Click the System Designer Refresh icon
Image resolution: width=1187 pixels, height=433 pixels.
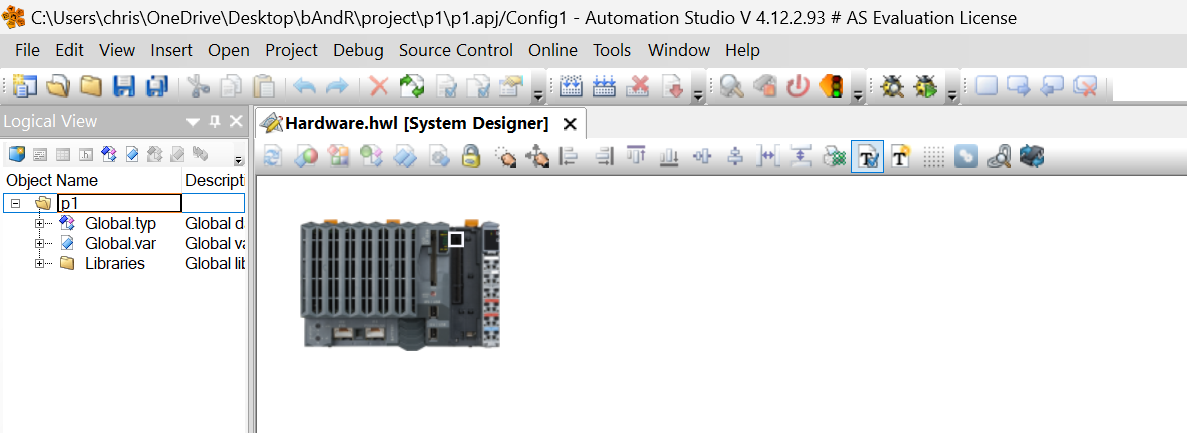[x=273, y=156]
